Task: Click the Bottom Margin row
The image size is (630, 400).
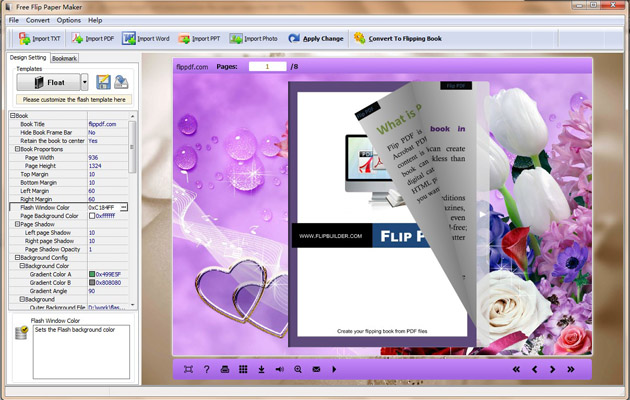Action: pos(69,182)
